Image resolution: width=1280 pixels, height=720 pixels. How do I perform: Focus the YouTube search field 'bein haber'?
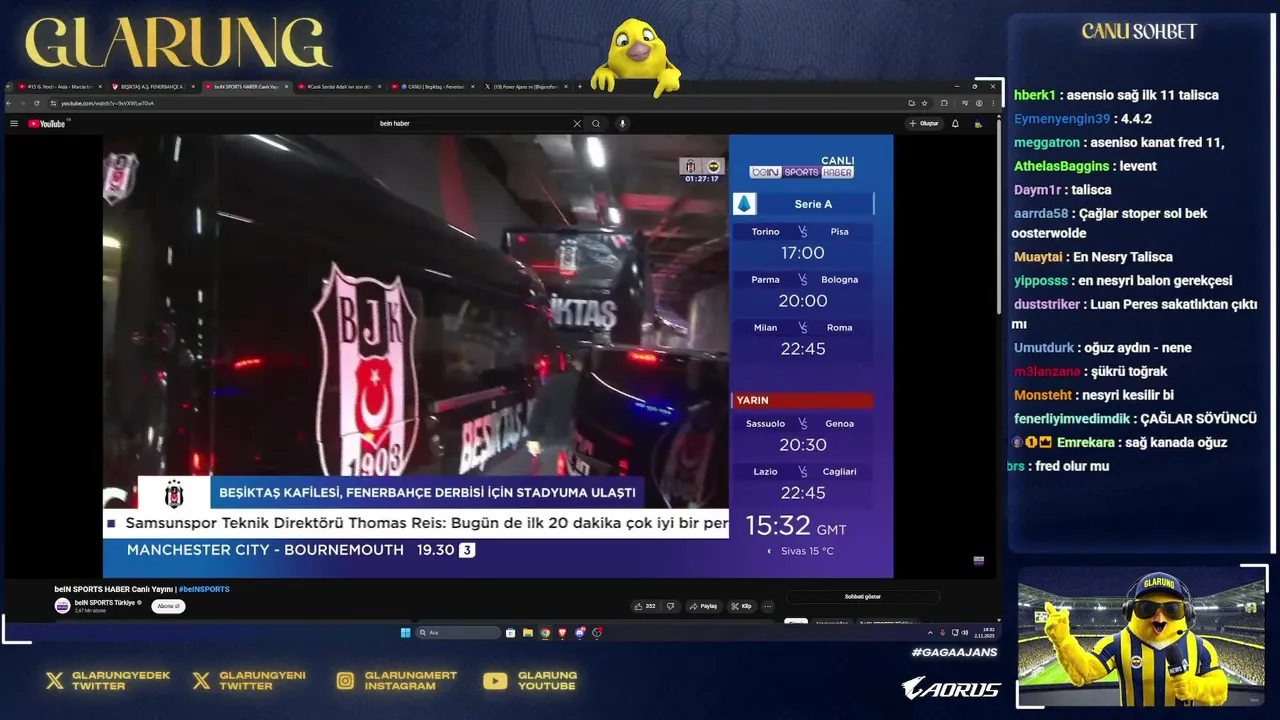click(474, 124)
